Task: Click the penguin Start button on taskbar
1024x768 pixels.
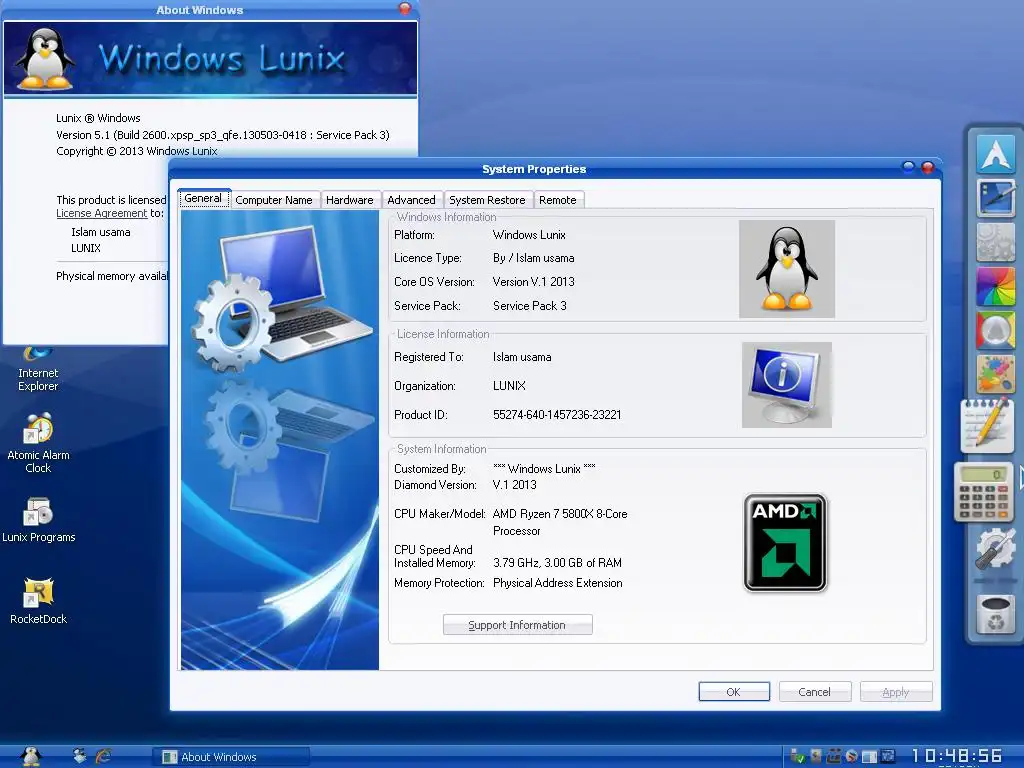Action: click(30, 756)
